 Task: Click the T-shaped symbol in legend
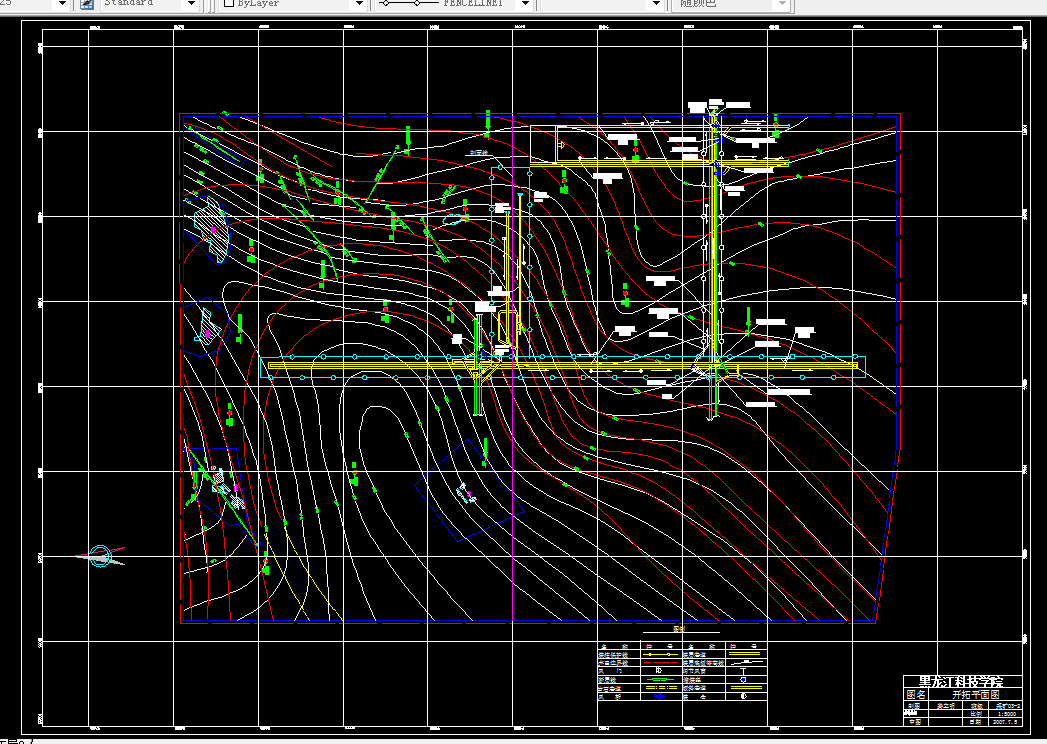point(743,672)
